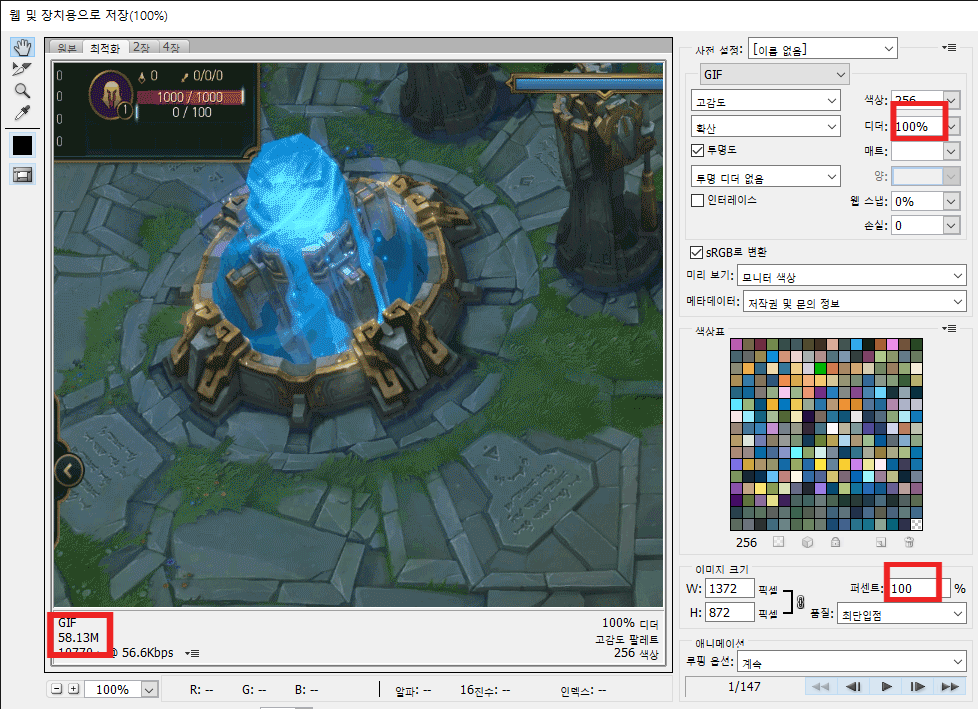Switch to the 최적화 tab
The image size is (978, 709).
(x=105, y=47)
